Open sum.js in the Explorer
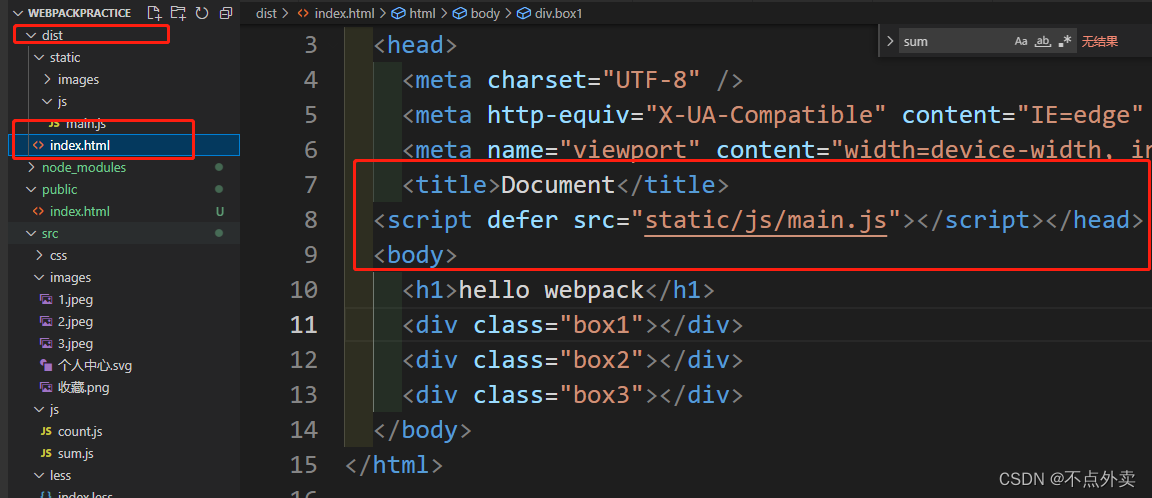 click(76, 454)
